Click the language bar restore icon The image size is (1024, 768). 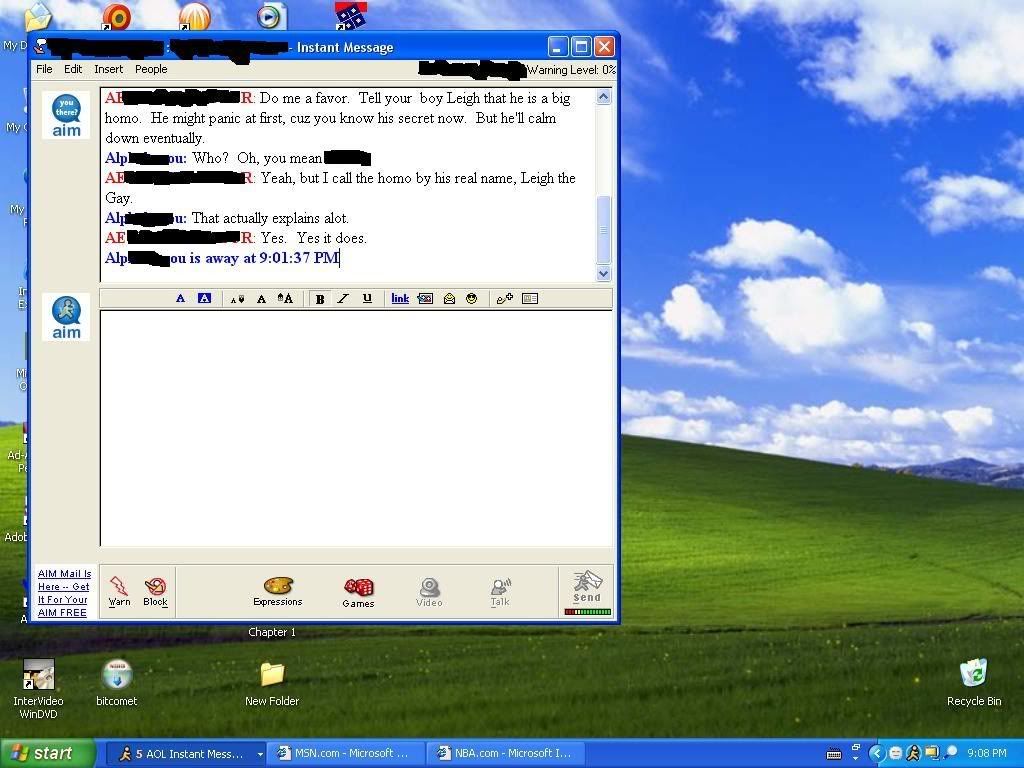click(x=856, y=748)
